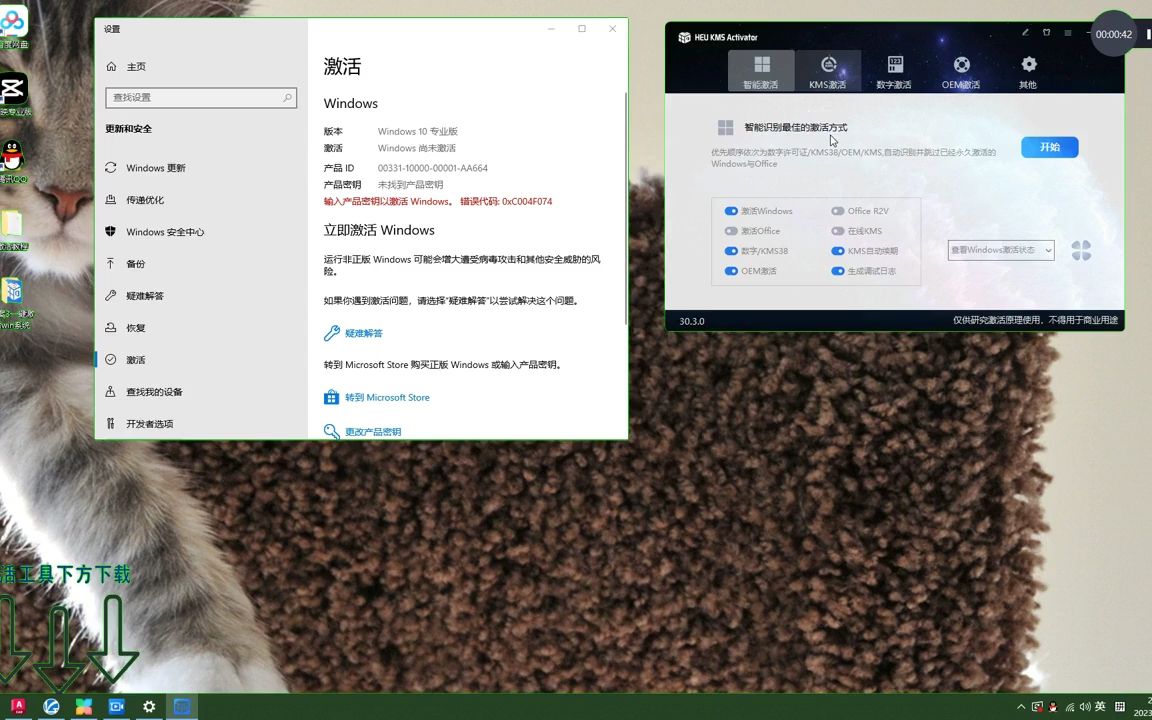The image size is (1152, 720).
Task: Open 恢复 in Settings sidebar
Action: (201, 328)
